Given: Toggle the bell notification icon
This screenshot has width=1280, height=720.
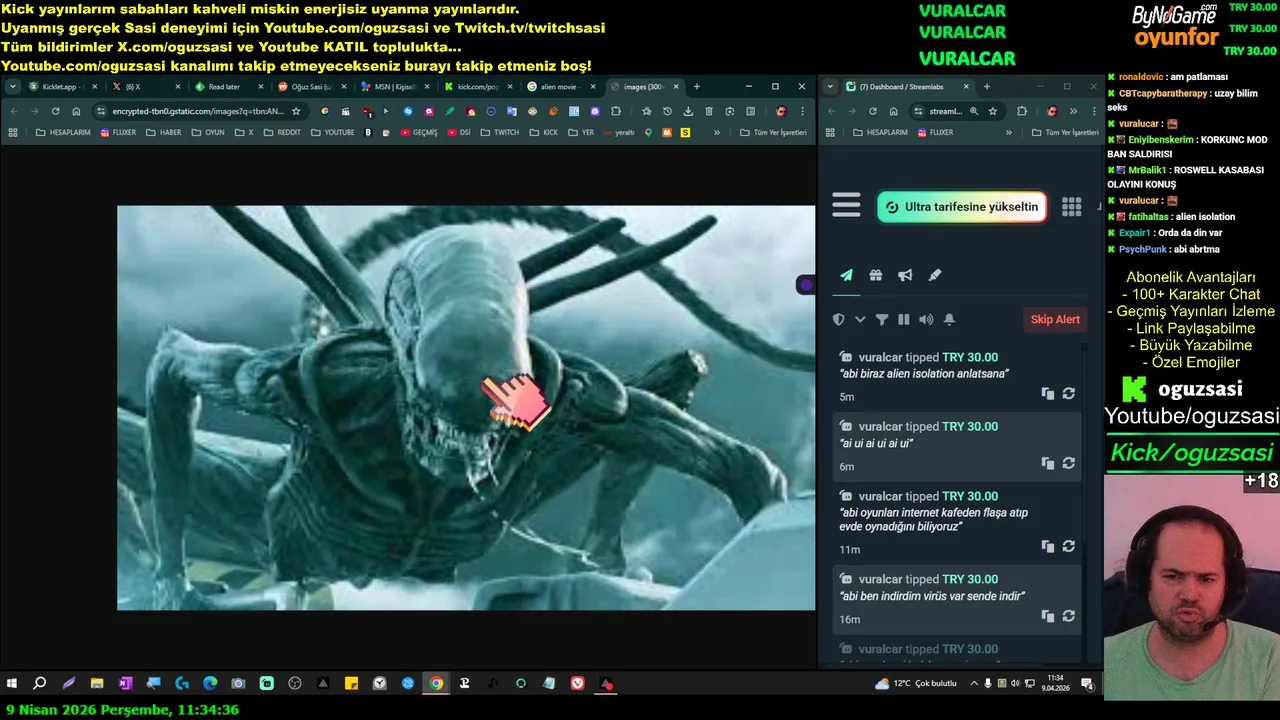Looking at the screenshot, I should (949, 319).
